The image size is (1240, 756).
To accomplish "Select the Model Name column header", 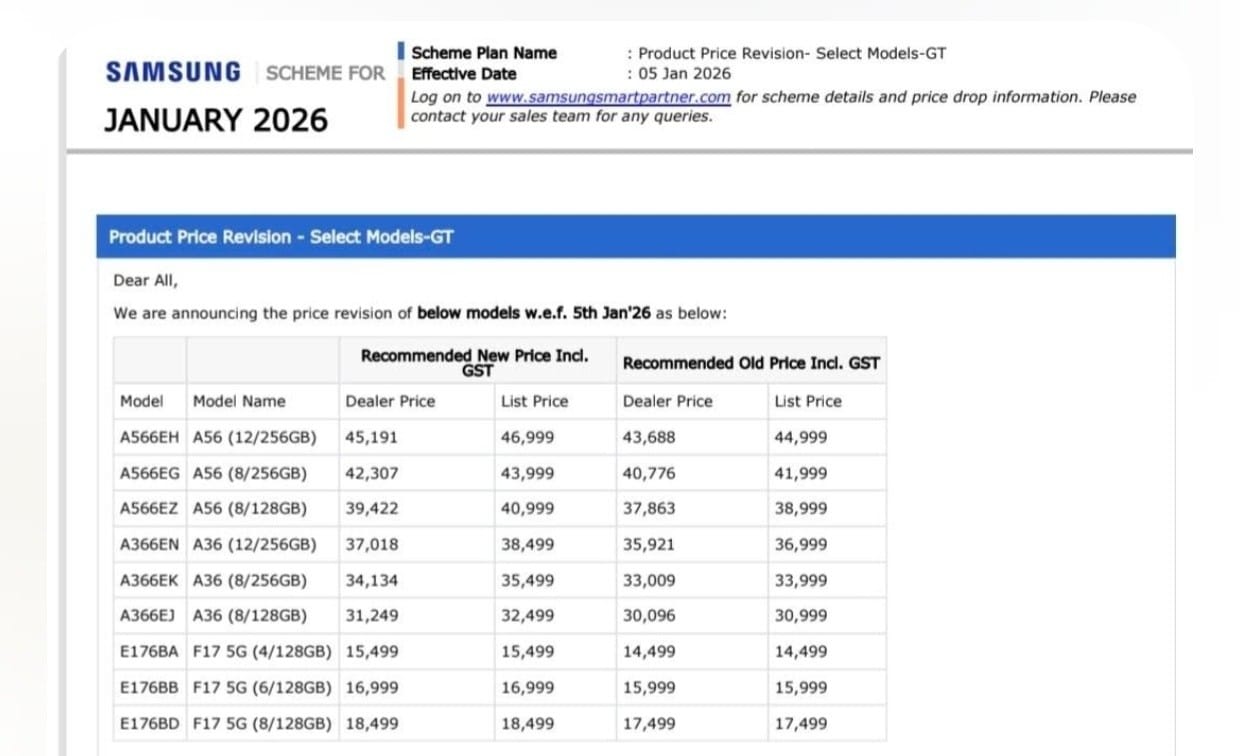I will click(x=239, y=401).
